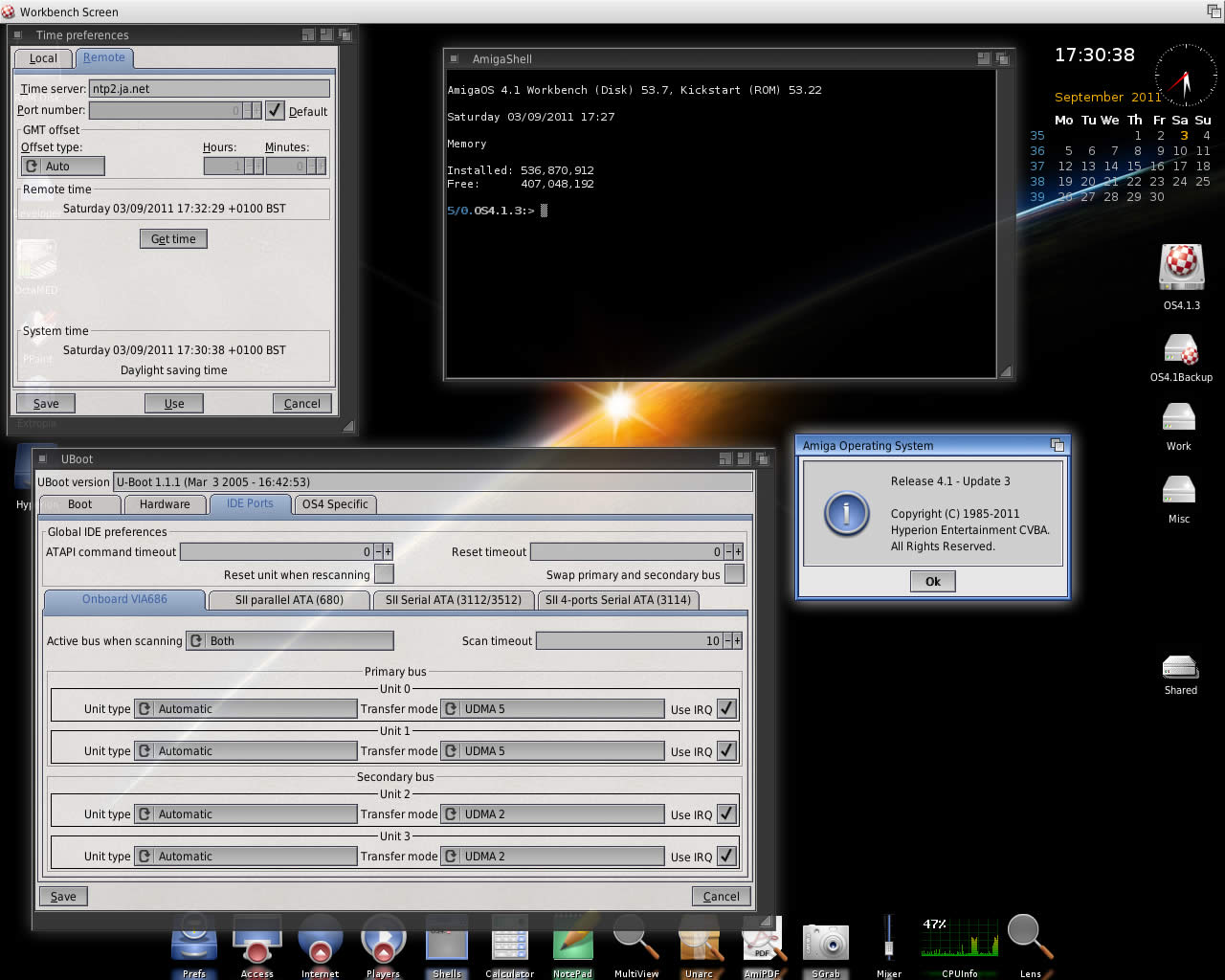Click Save in Time preferences
The width and height of the screenshot is (1225, 980).
[x=46, y=404]
